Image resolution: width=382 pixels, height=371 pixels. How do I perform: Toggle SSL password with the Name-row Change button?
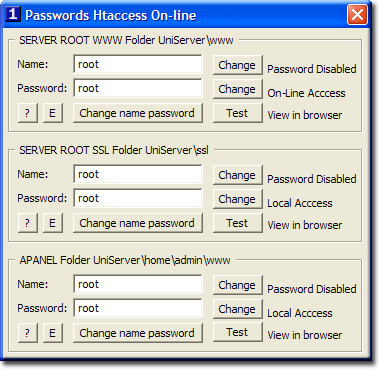click(238, 175)
